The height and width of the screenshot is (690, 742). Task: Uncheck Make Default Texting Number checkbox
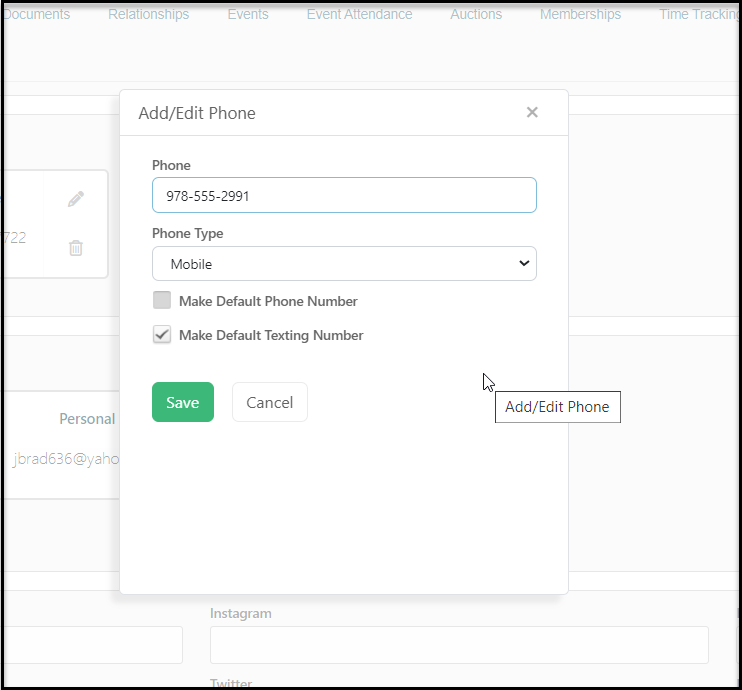click(162, 335)
